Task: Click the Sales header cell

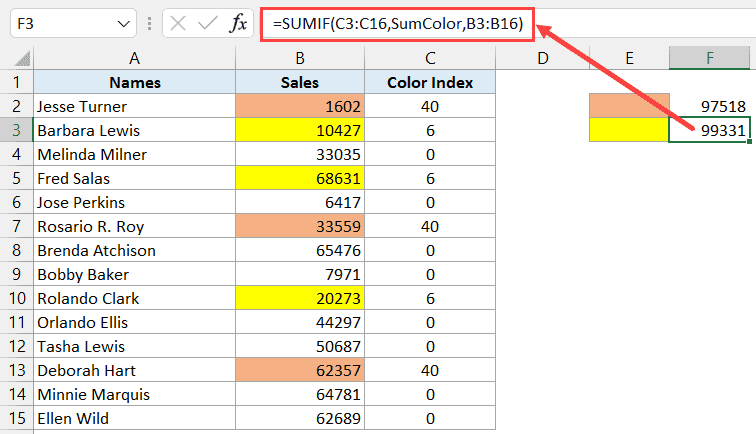Action: tap(300, 82)
